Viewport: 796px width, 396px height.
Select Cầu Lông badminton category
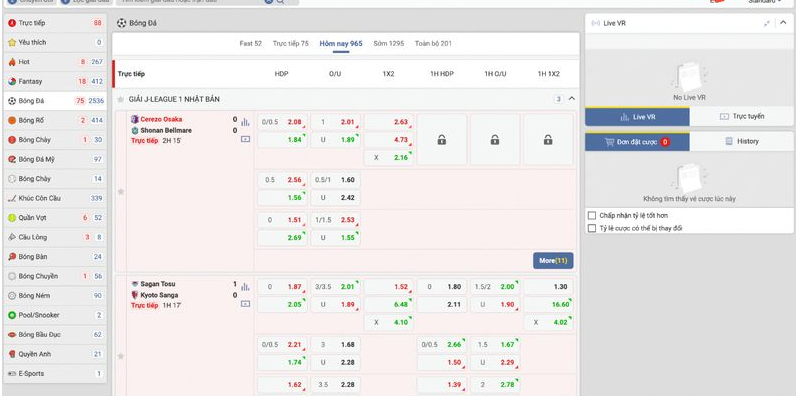[x=55, y=237]
